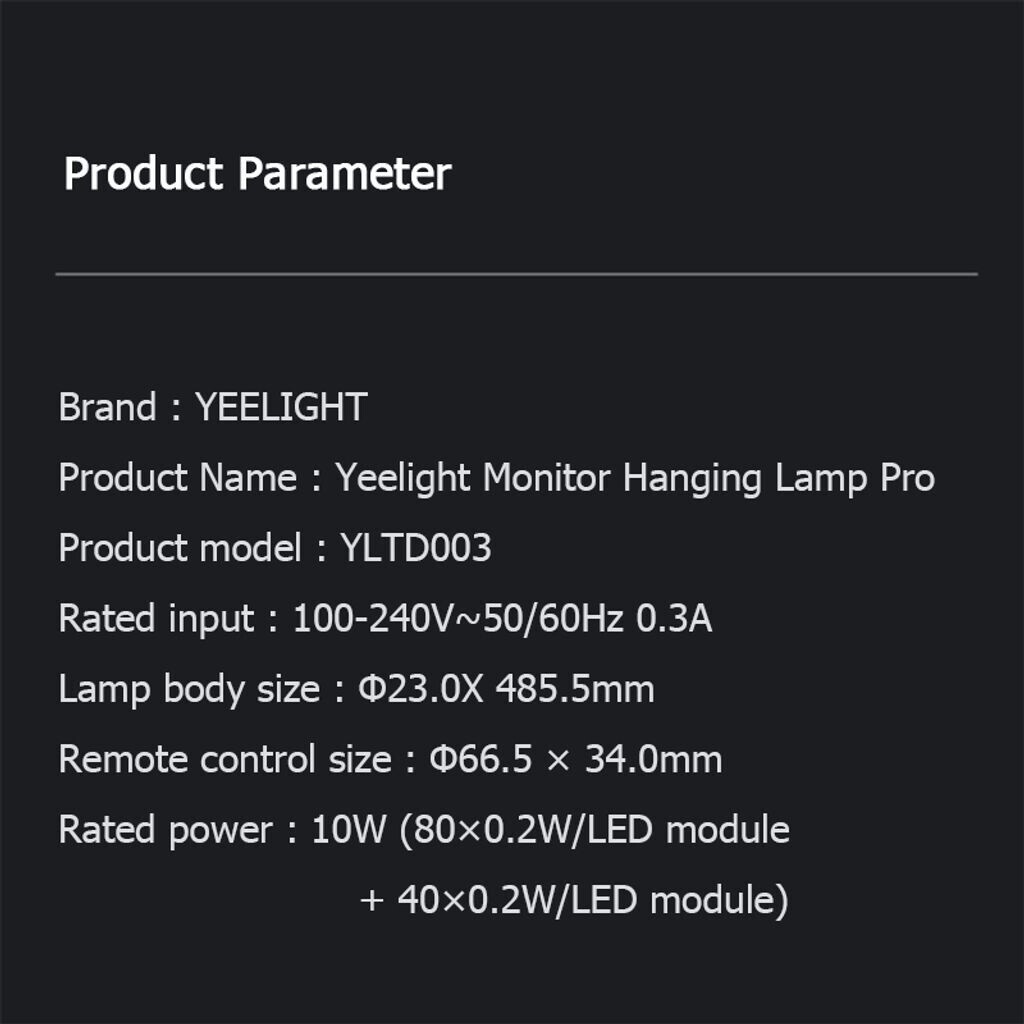The width and height of the screenshot is (1024, 1024).
Task: Click the "+ 40×0.2W/LED module)" line
Action: click(x=574, y=900)
